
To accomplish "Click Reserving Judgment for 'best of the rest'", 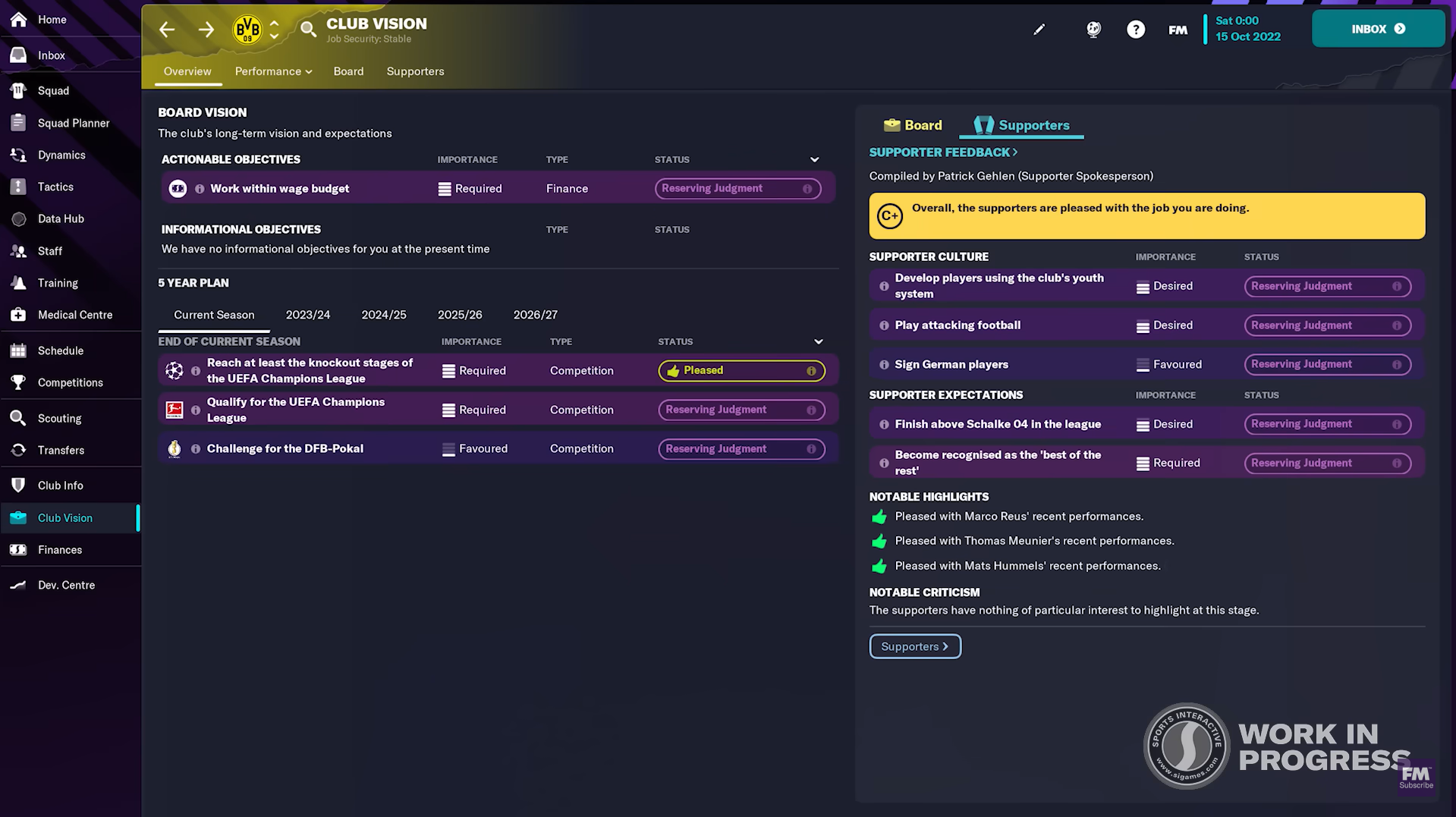I will (1327, 463).
